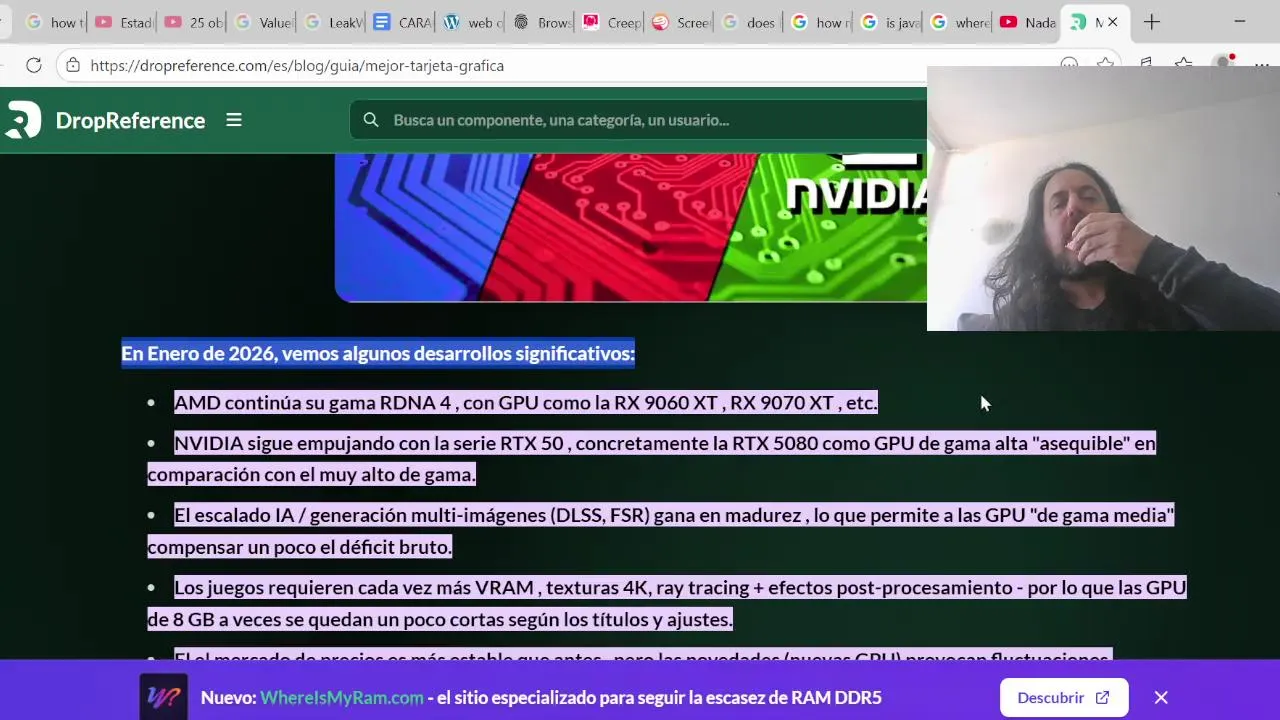Click the Descubrir button
The width and height of the screenshot is (1280, 720).
coord(1064,698)
